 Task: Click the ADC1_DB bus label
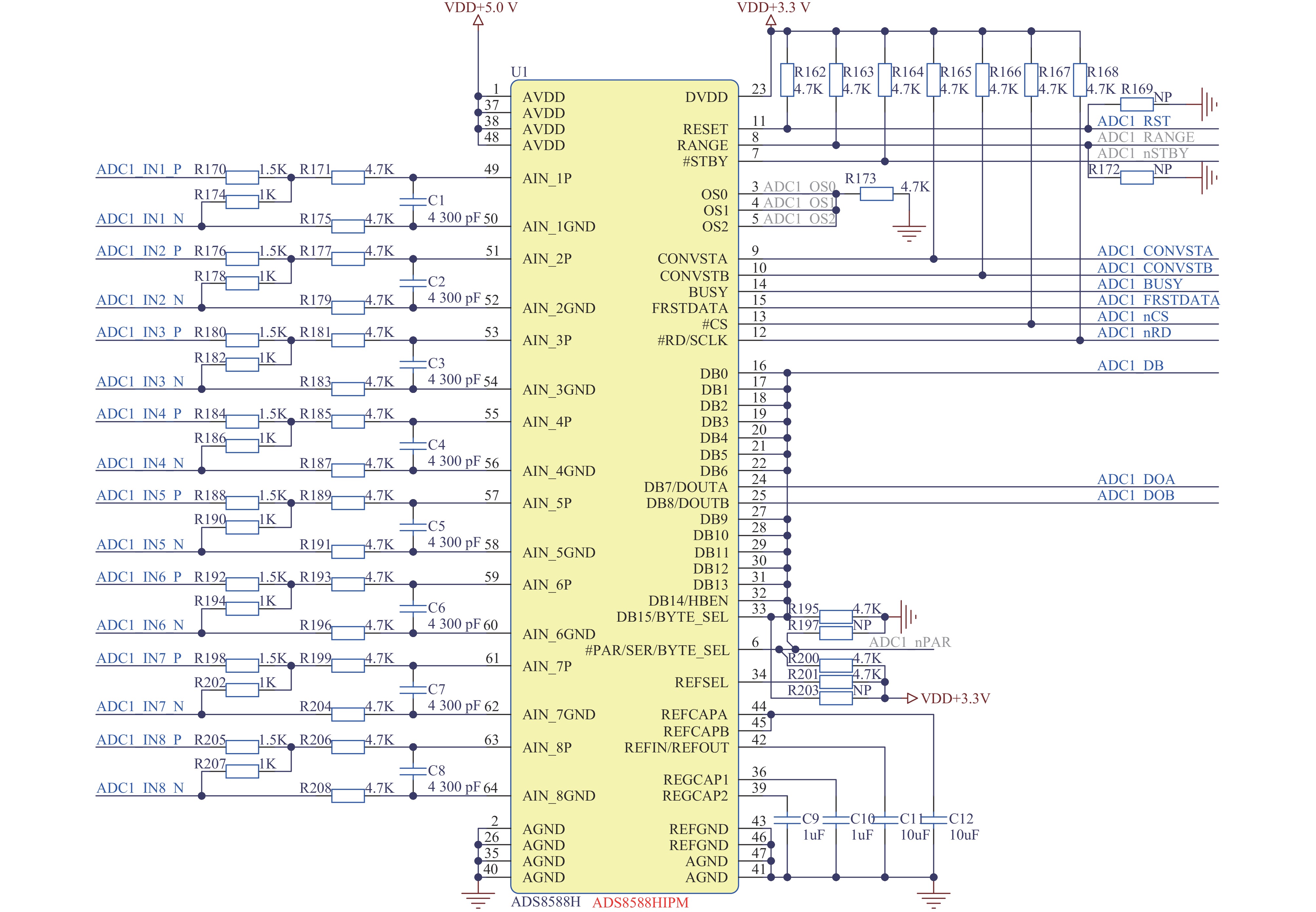click(x=1130, y=366)
